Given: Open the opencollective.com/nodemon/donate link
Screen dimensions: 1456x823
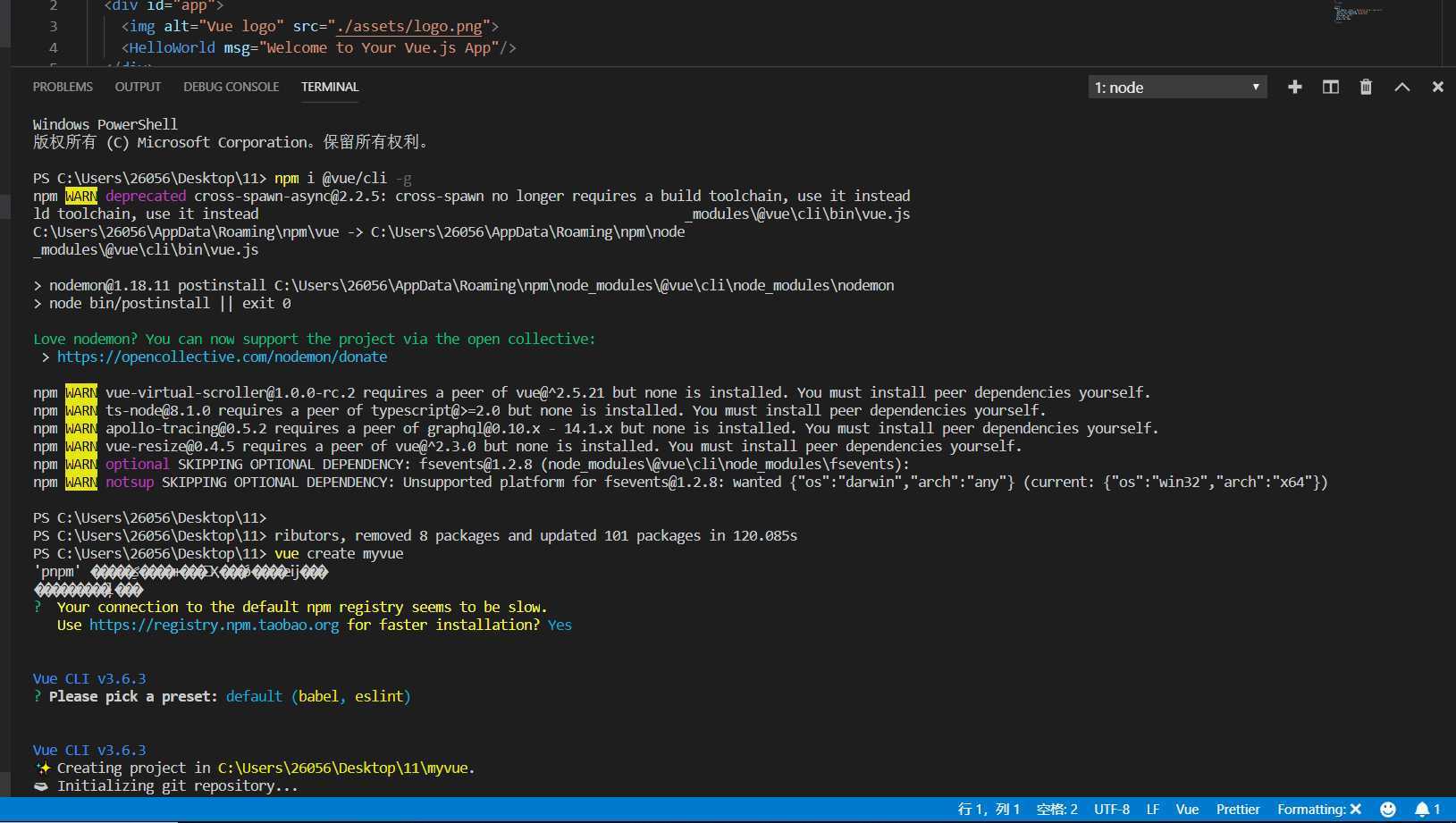Looking at the screenshot, I should (223, 357).
